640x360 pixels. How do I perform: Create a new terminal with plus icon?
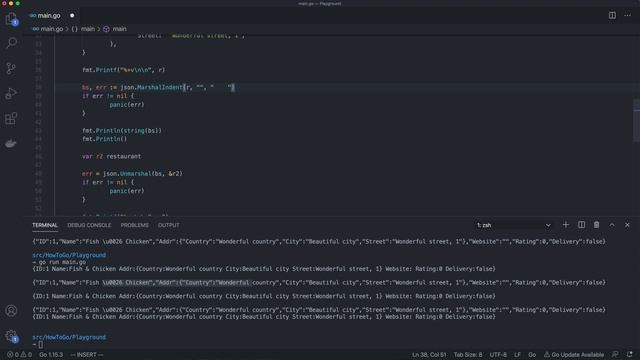pos(566,225)
